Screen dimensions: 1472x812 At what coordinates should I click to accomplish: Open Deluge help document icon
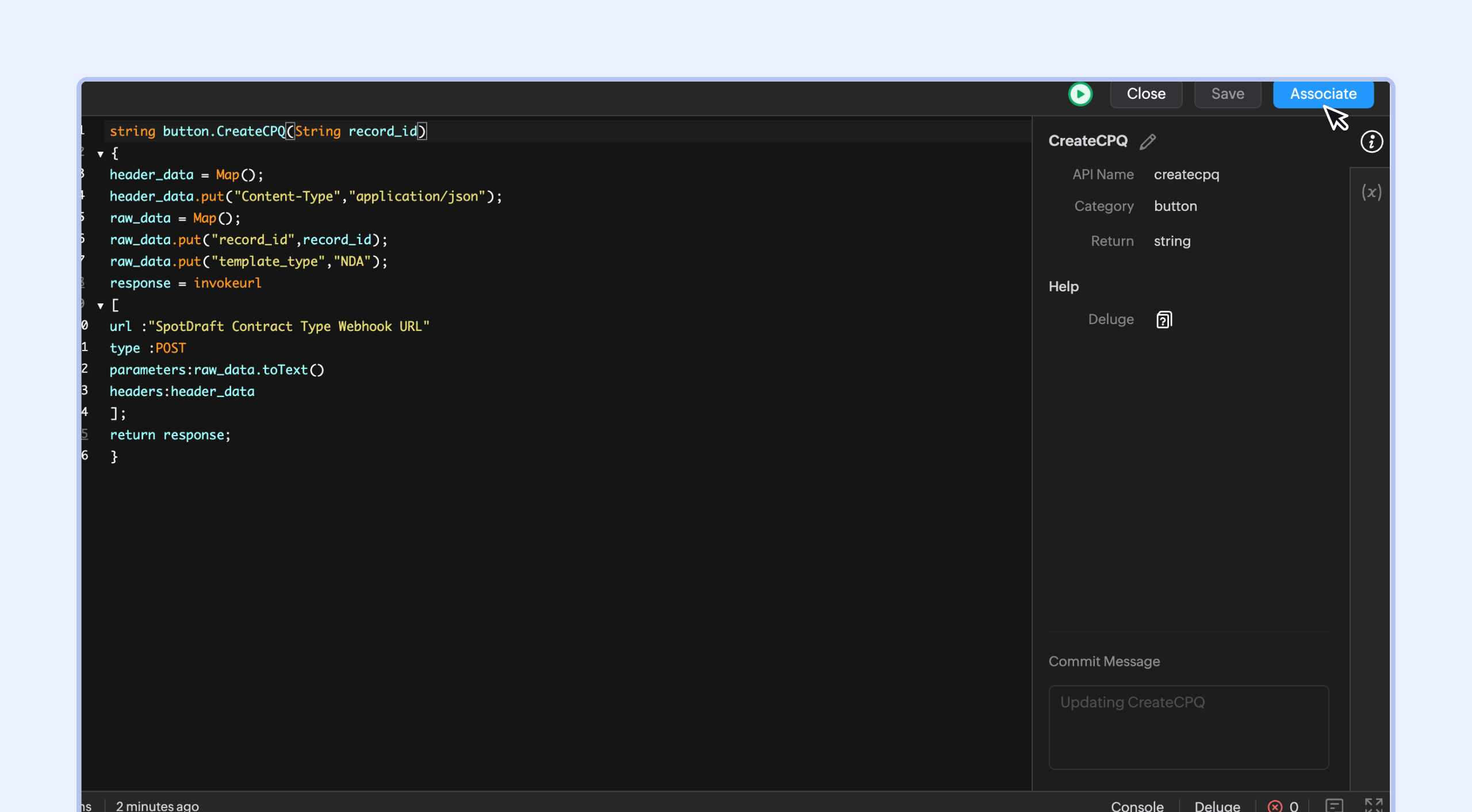(x=1164, y=320)
